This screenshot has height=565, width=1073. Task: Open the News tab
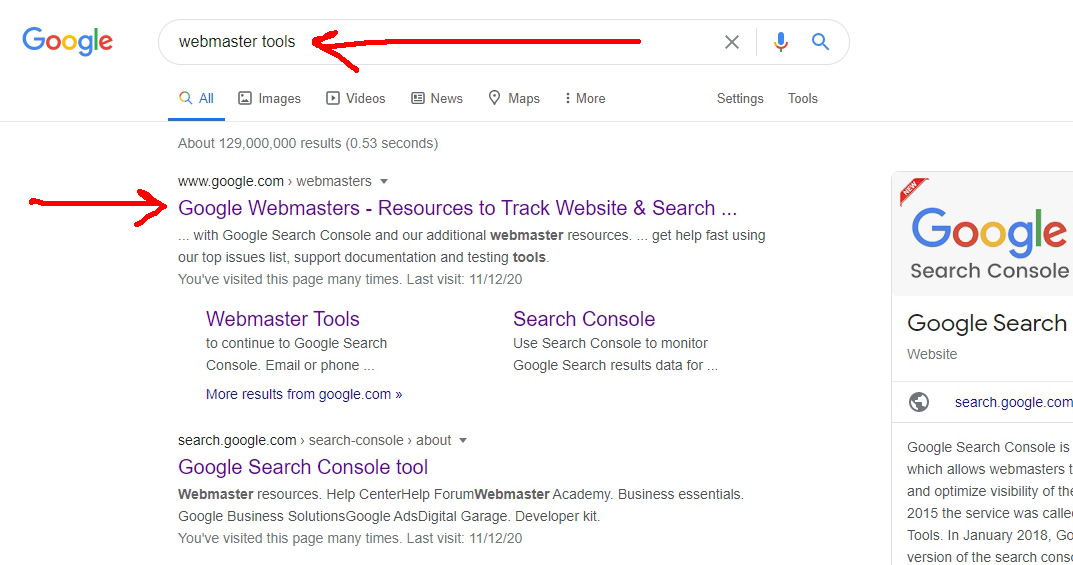[x=437, y=98]
